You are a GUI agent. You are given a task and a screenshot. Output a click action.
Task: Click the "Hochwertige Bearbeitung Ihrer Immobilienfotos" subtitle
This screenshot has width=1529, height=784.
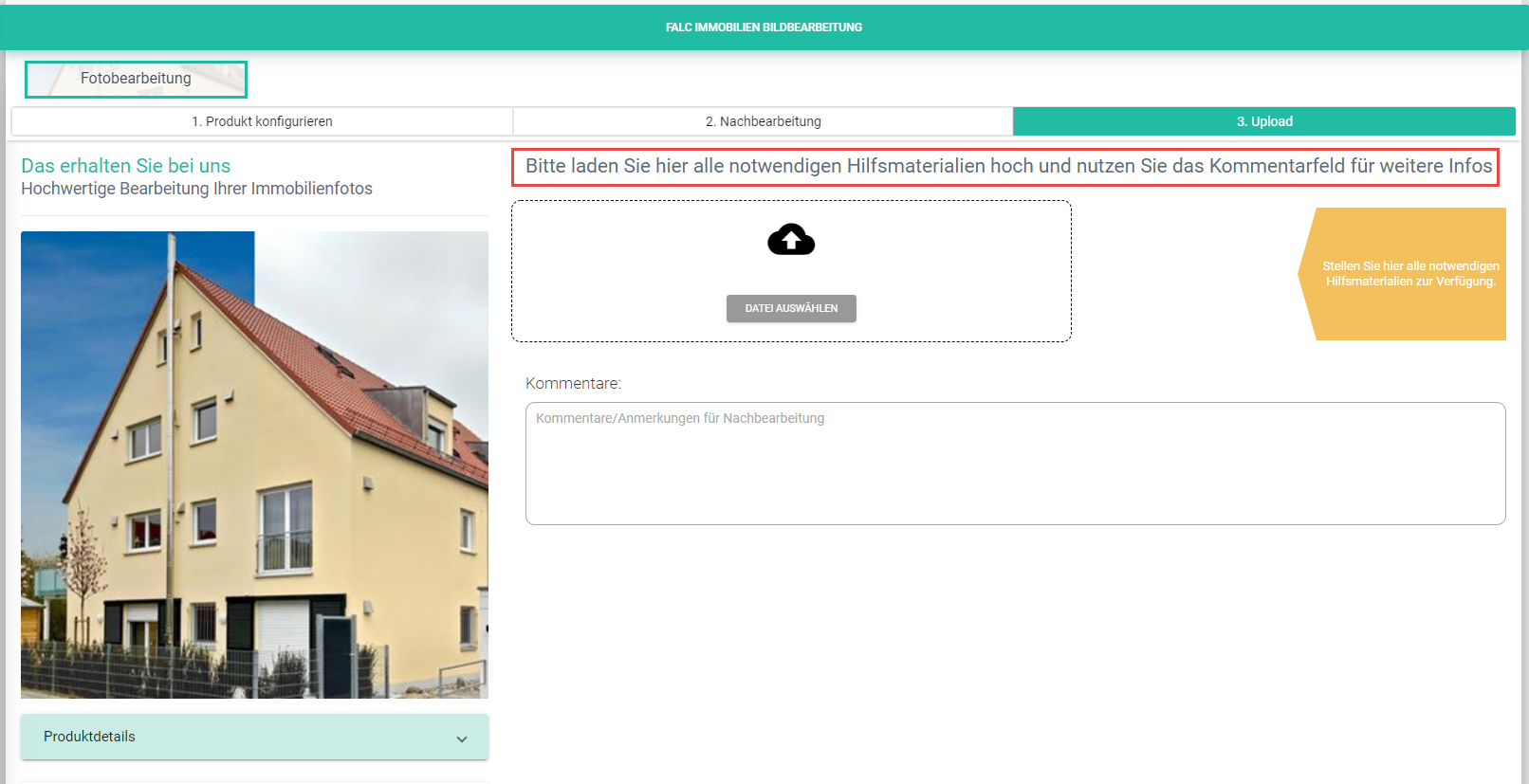196,189
